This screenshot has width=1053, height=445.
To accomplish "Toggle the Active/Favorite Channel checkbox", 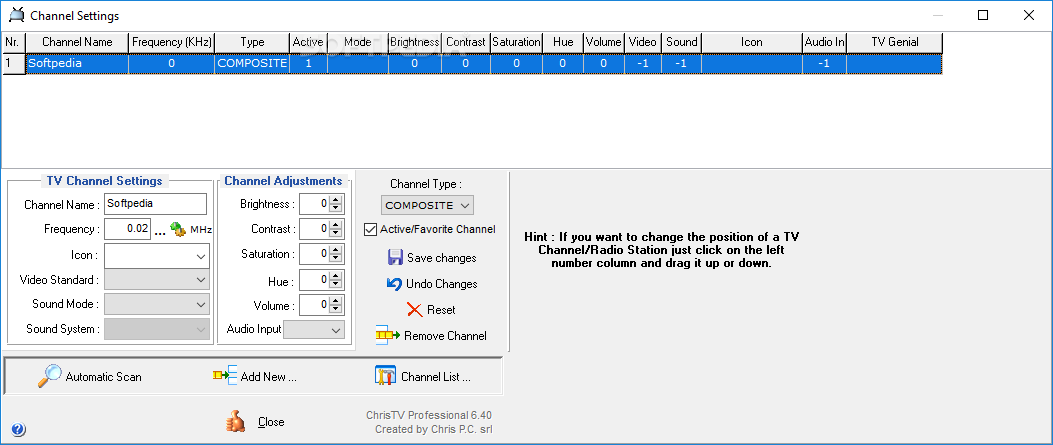I will (x=370, y=230).
